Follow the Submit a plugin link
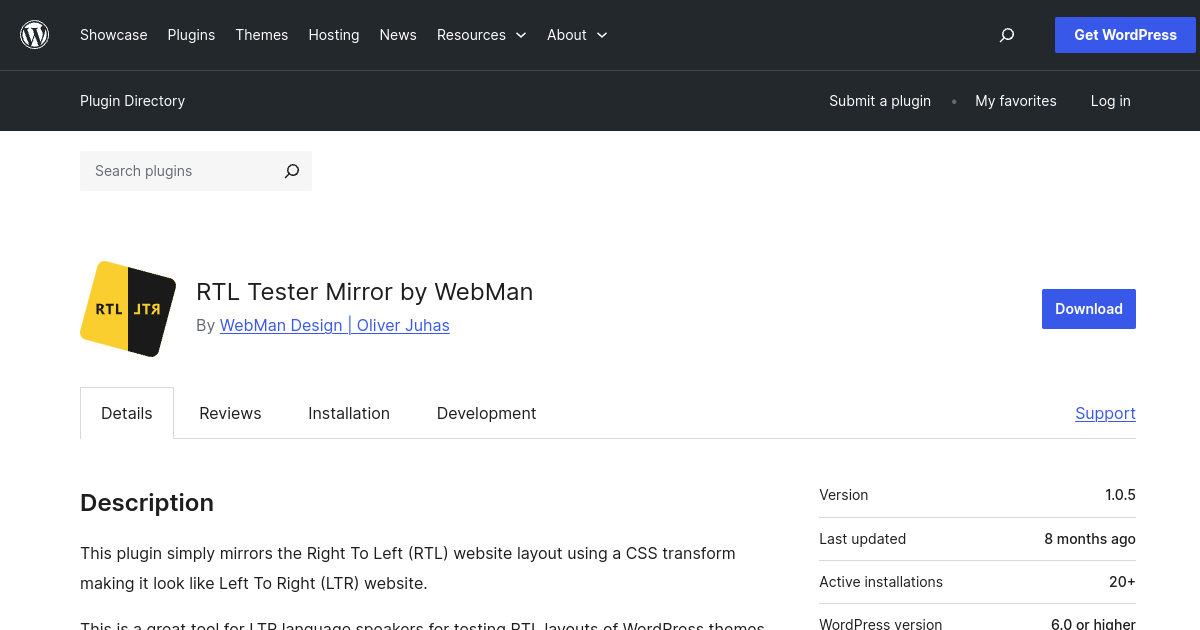This screenshot has width=1200, height=630. (x=880, y=101)
